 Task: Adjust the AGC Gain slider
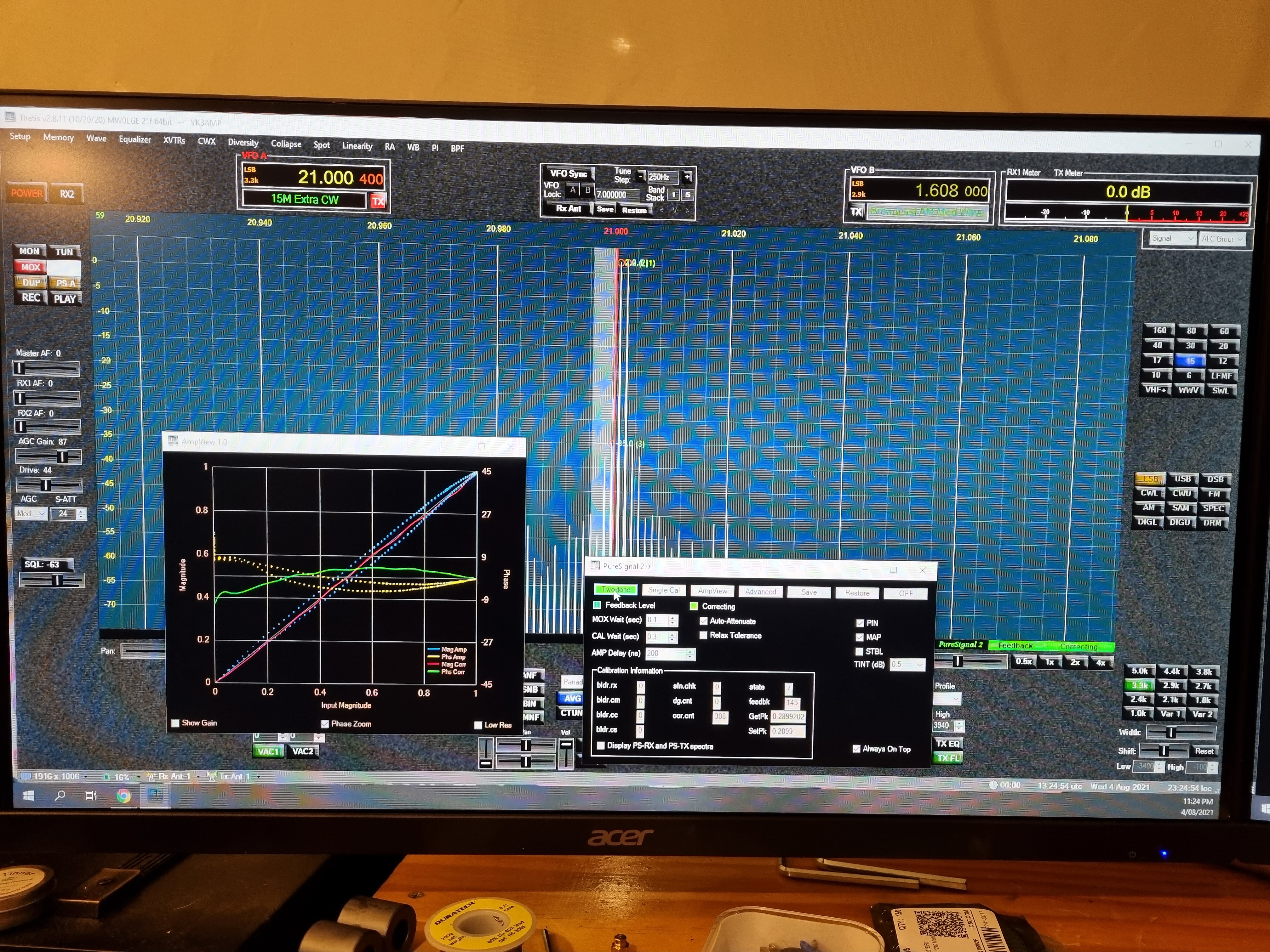coord(48,457)
